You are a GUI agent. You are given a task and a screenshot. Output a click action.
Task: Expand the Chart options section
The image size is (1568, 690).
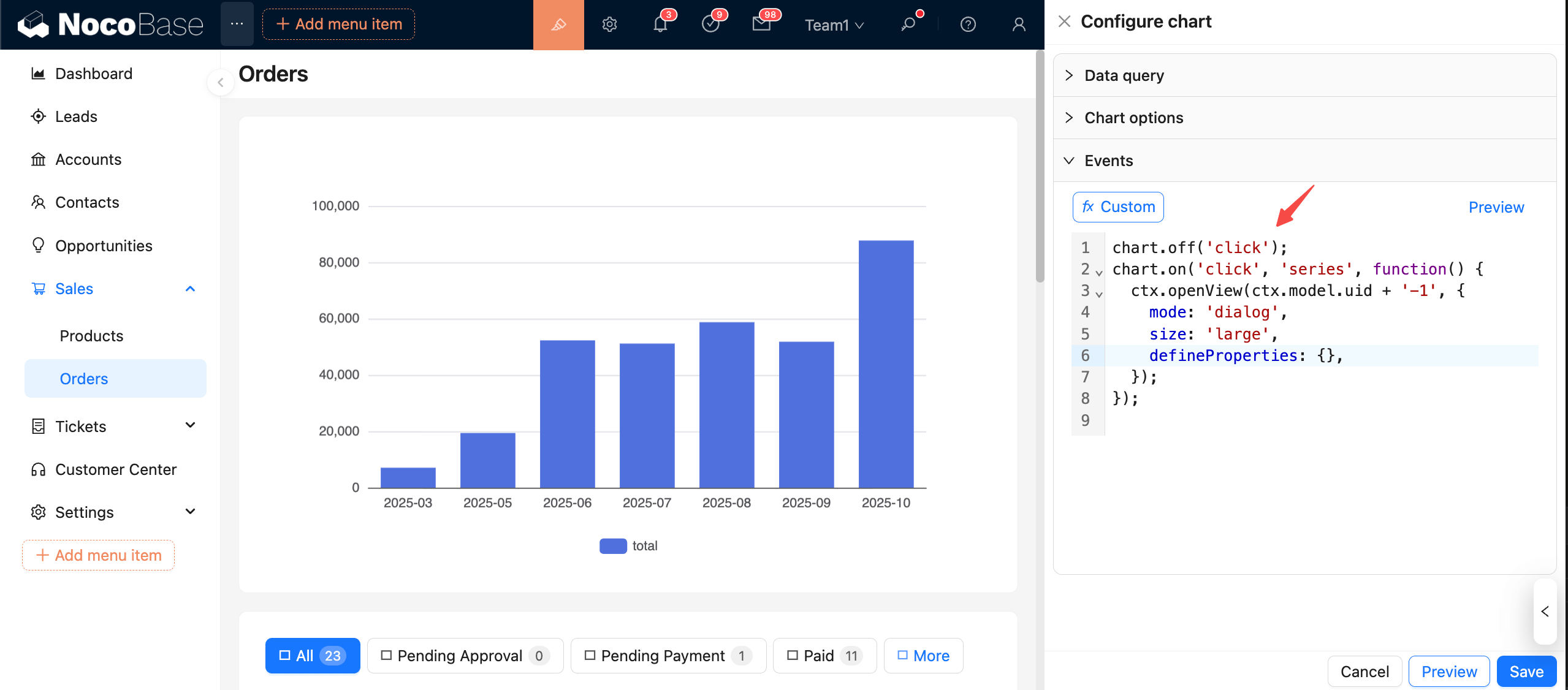1133,118
